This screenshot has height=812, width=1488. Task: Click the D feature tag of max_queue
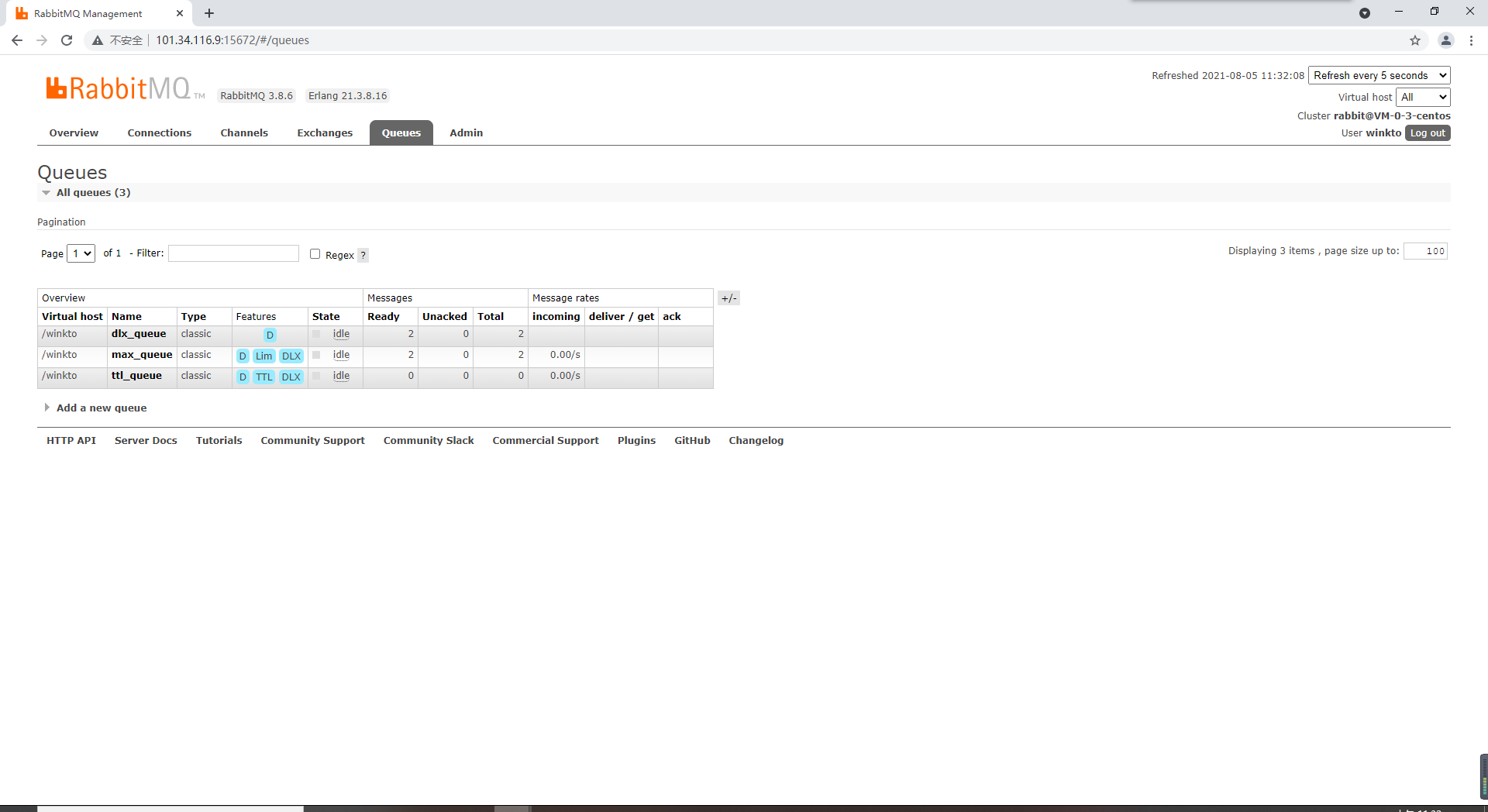[x=243, y=356]
